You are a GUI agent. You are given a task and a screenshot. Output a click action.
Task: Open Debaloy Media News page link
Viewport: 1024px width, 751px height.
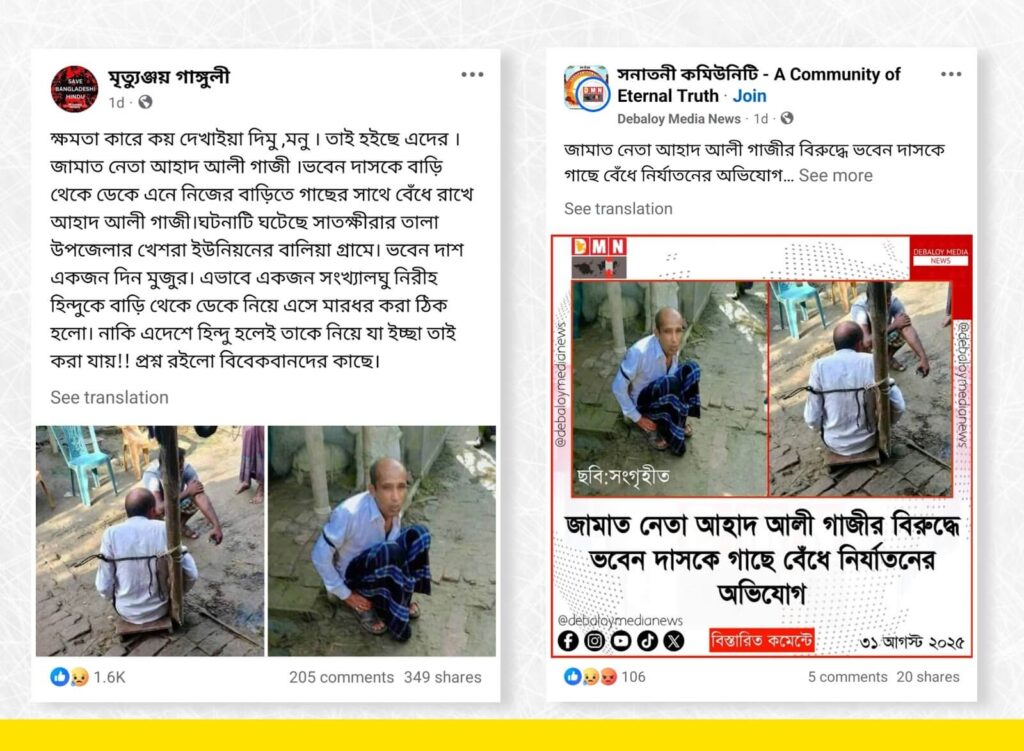coord(679,119)
